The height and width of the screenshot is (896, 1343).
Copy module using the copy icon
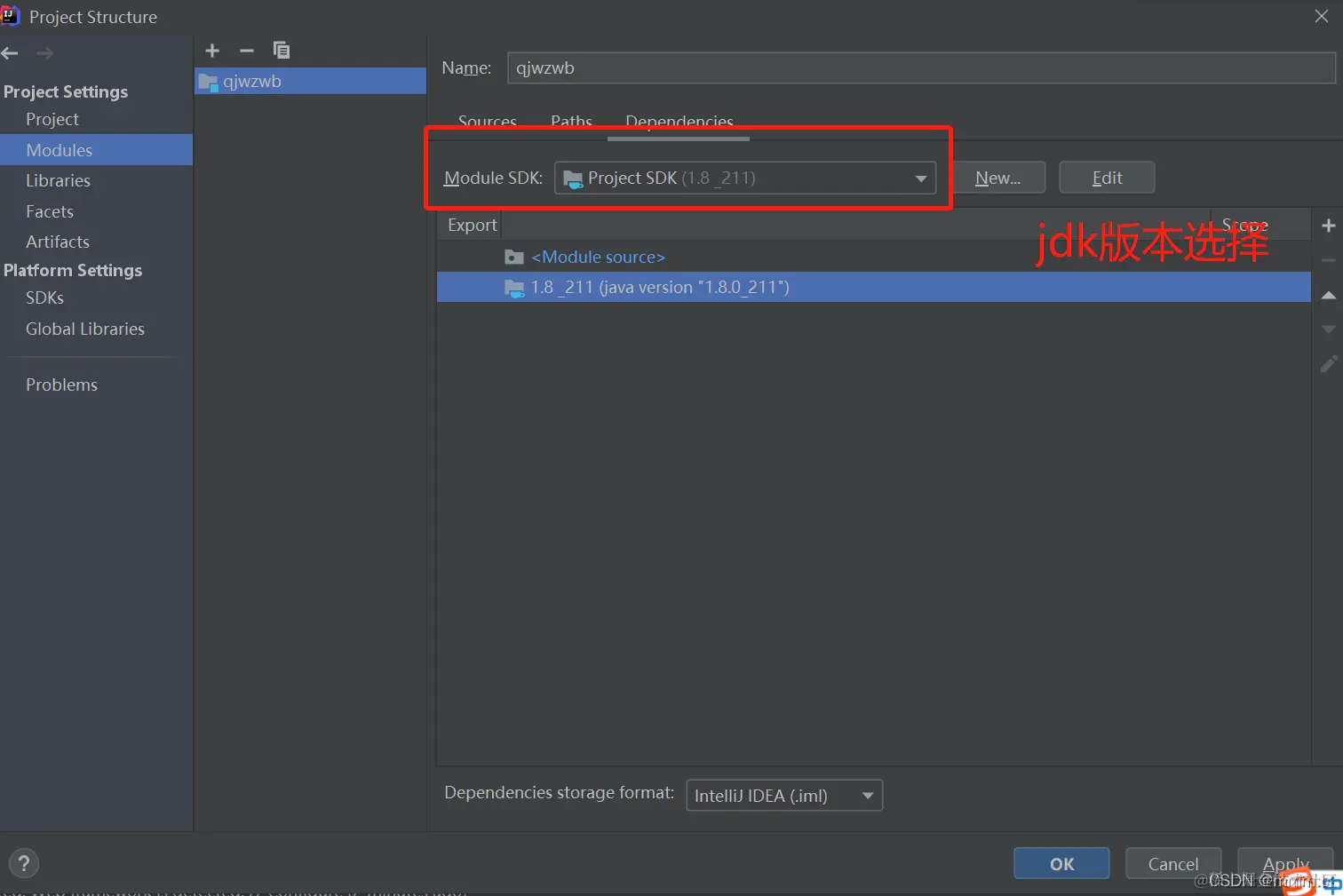point(282,51)
